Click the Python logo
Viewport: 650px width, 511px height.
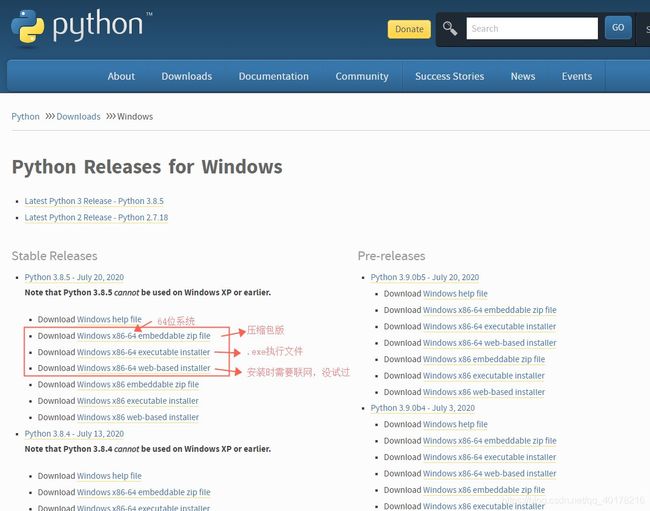[x=81, y=26]
